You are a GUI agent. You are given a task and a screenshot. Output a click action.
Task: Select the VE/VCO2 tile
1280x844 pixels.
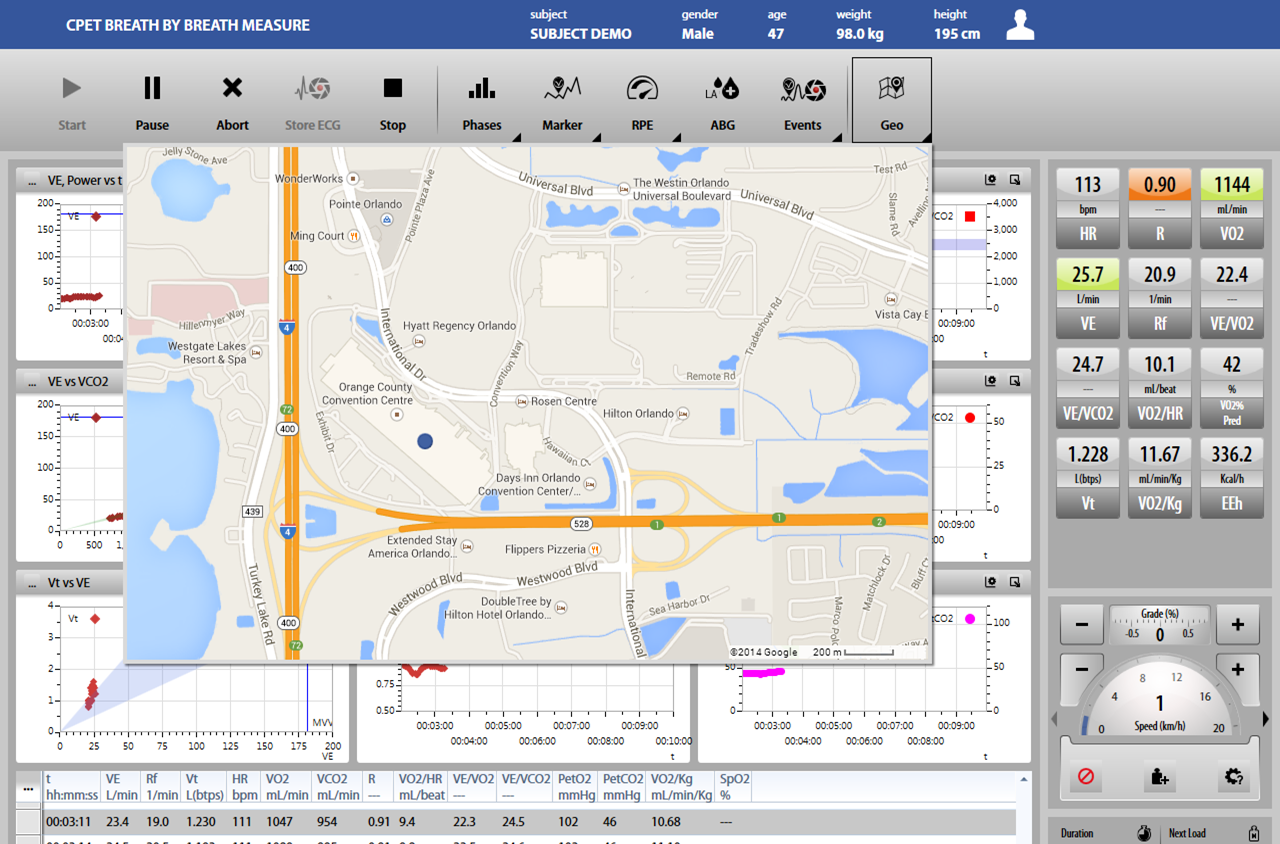pyautogui.click(x=1088, y=388)
